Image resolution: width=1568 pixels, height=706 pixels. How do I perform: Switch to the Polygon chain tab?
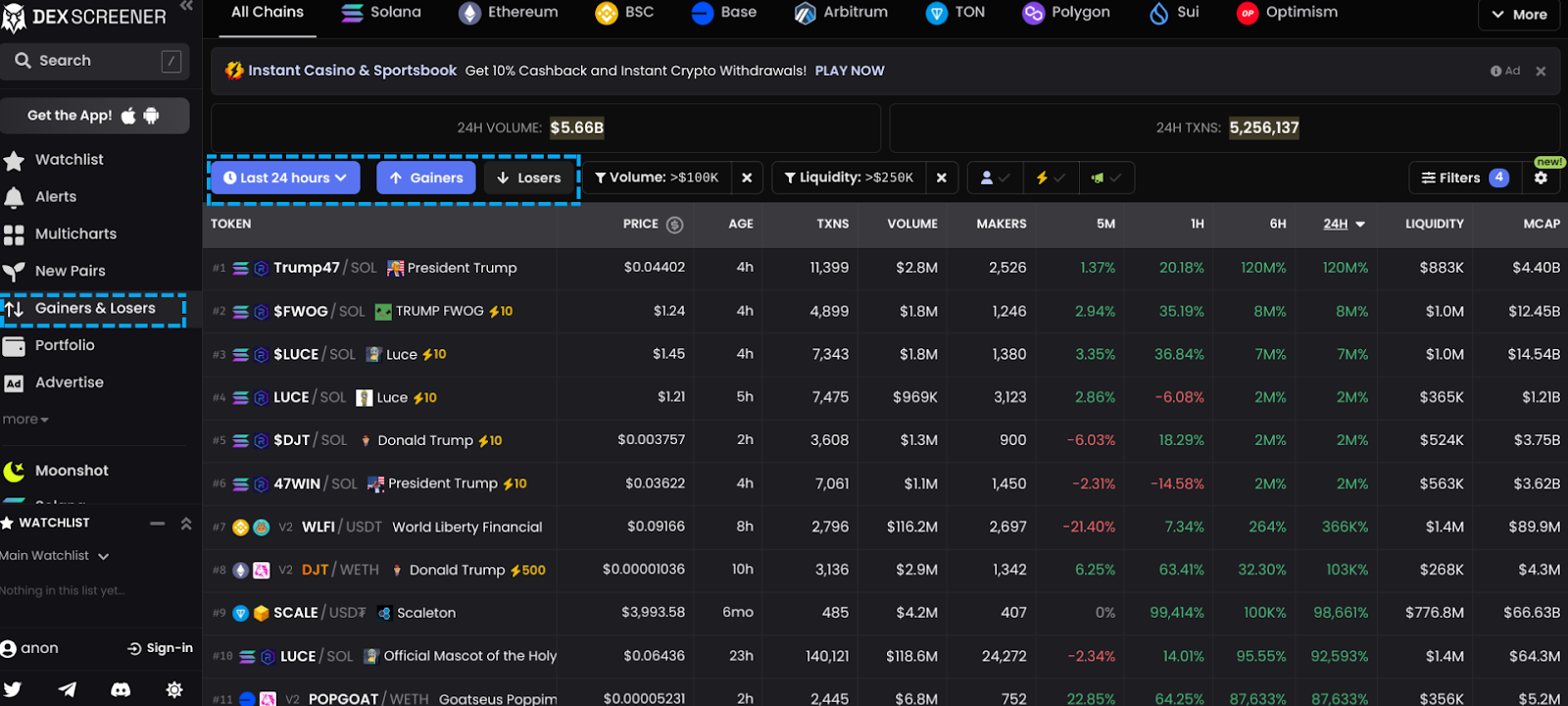click(1066, 13)
